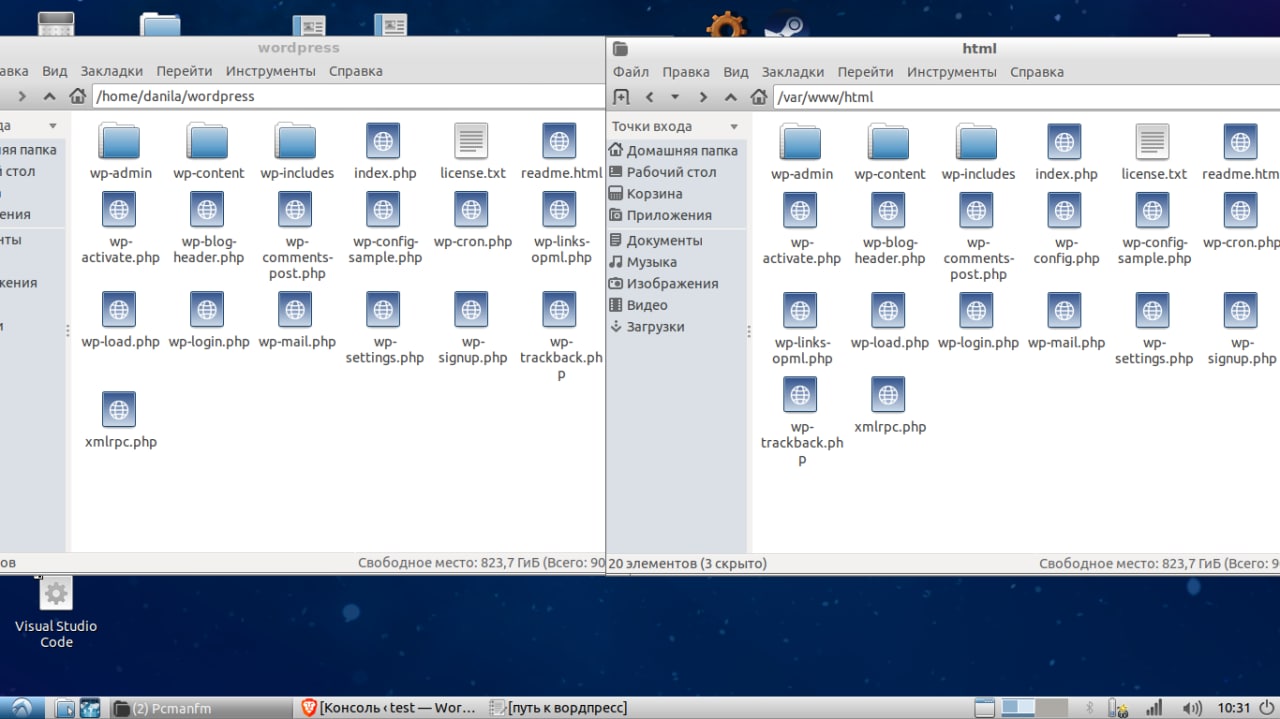Screen dimensions: 1280x719
Task: Select xmlrpc.php in the html window
Action: tap(889, 406)
